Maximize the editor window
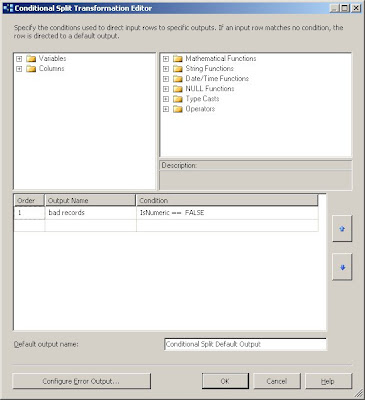Screen dimensions: 365x400 point(345,8)
